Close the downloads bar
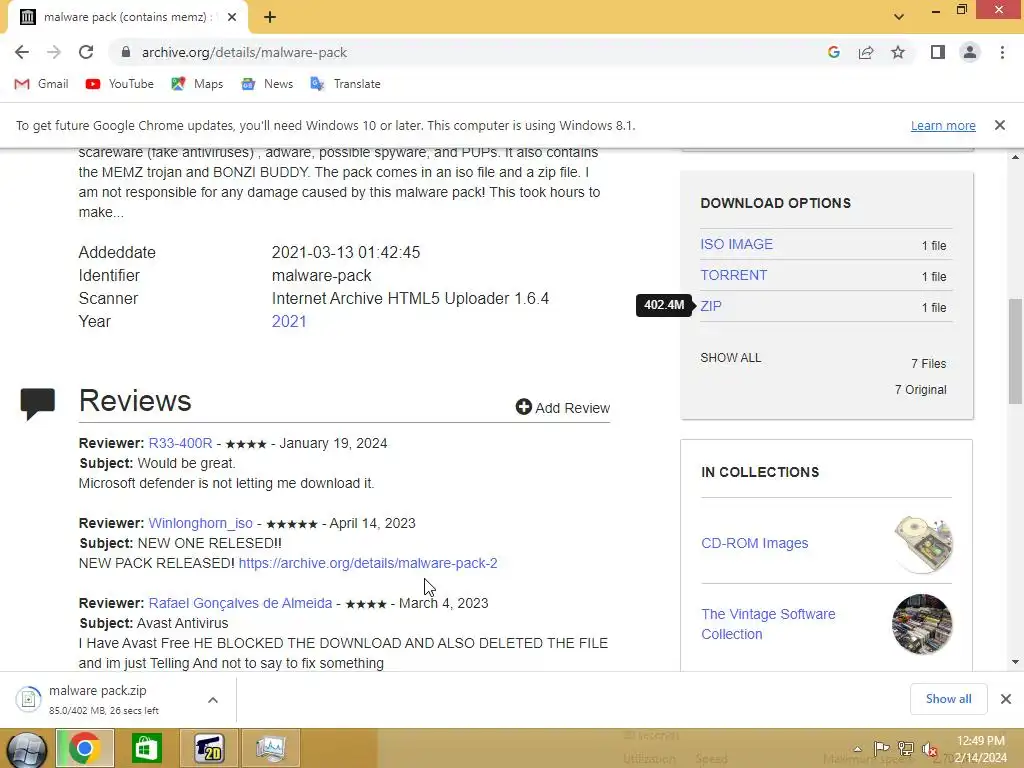 click(1006, 699)
